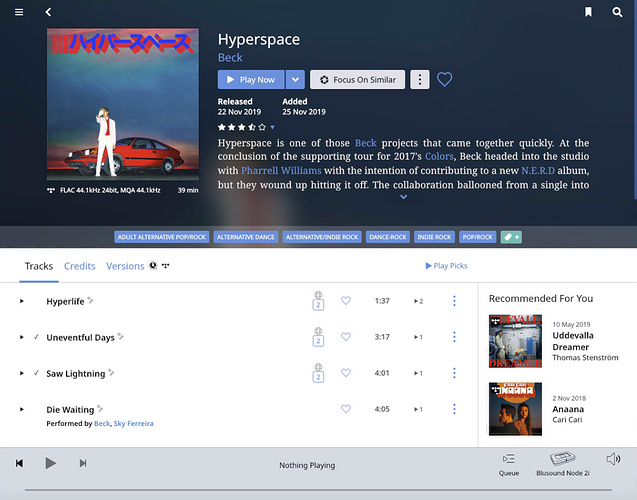Open bookmarks from the top bar

pos(588,12)
